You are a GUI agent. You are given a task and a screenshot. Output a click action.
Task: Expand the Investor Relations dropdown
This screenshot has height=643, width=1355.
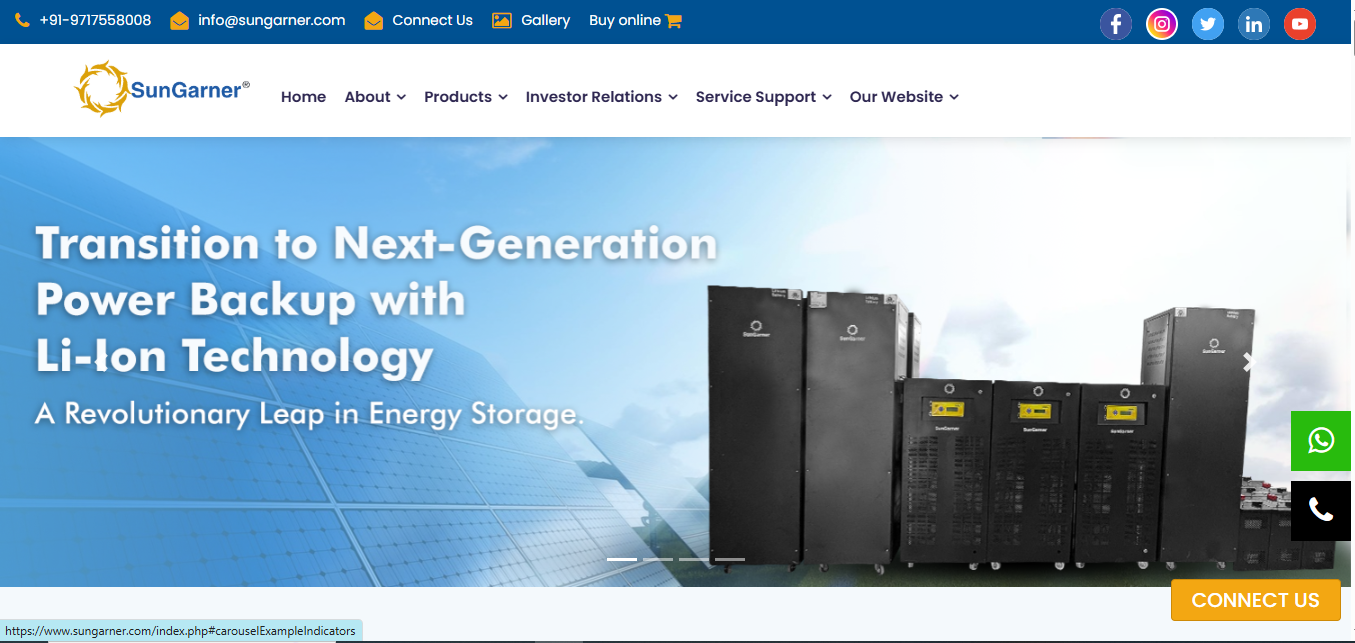(x=601, y=97)
